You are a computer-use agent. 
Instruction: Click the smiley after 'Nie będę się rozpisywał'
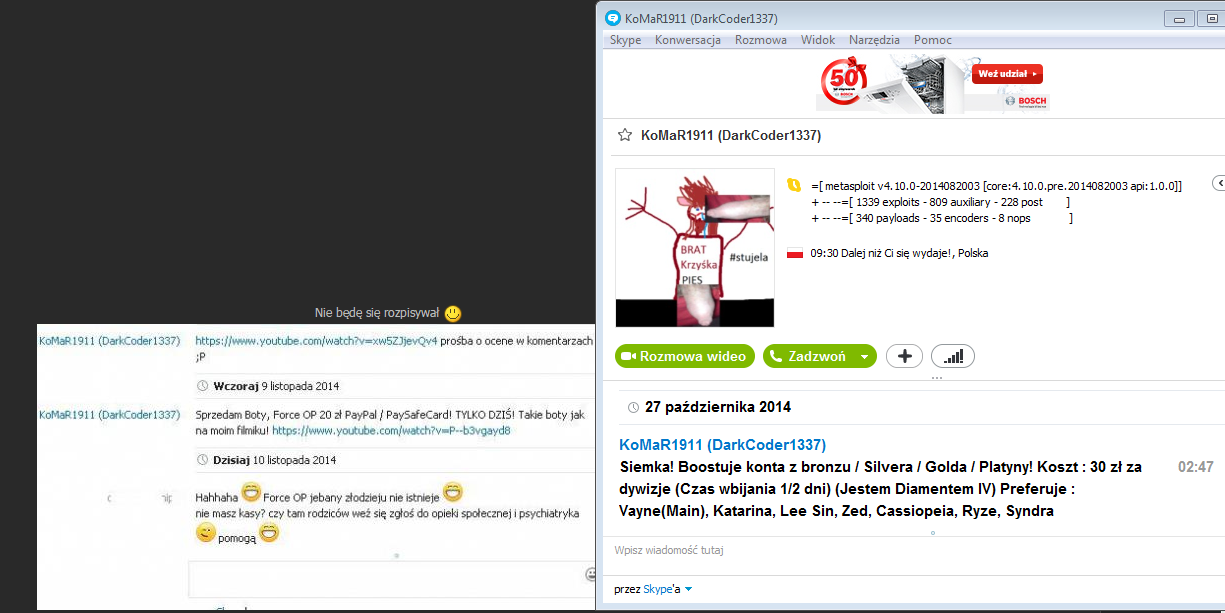point(453,313)
